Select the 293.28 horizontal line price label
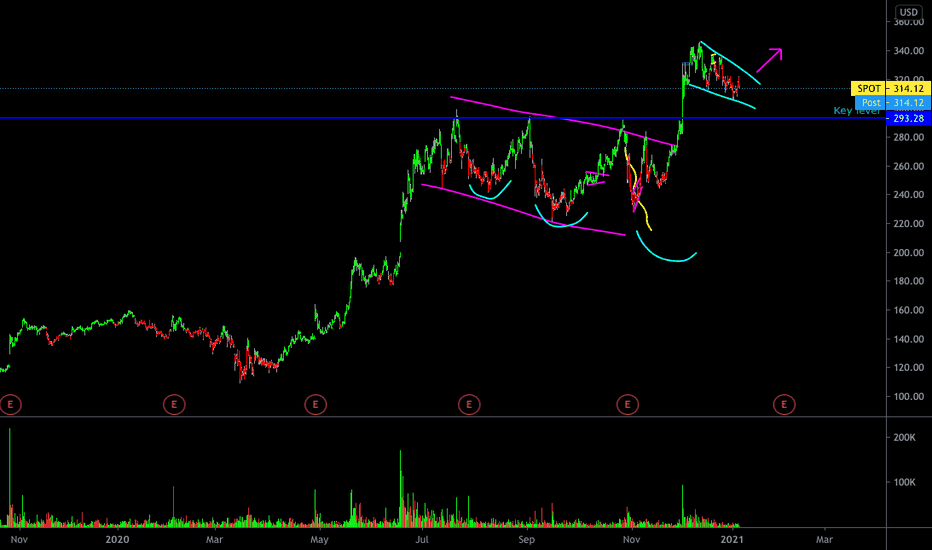This screenshot has height=550, width=932. 908,118
